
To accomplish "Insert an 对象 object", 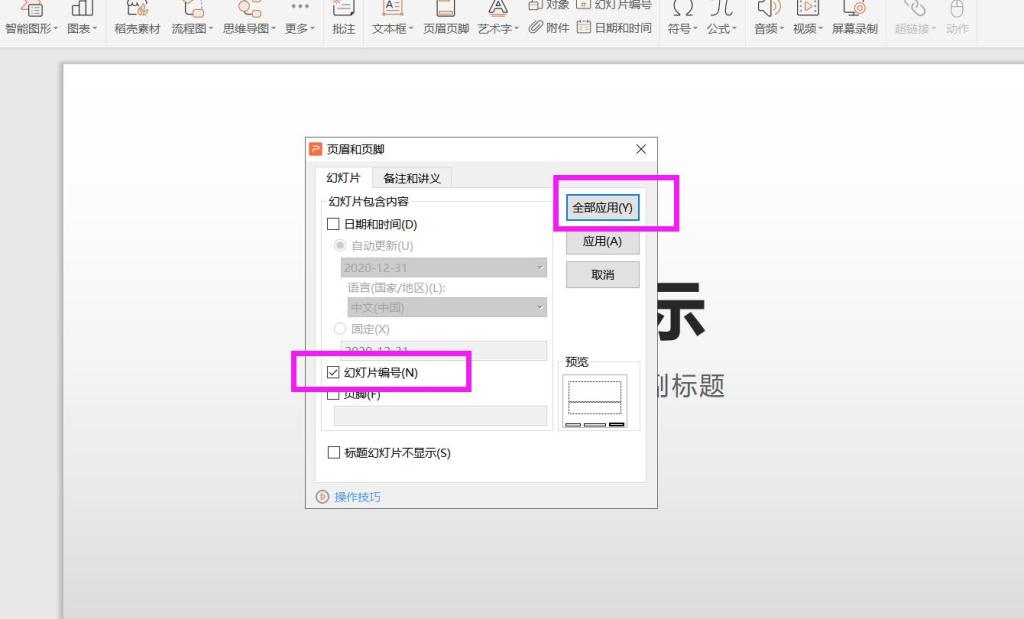I will pyautogui.click(x=549, y=5).
